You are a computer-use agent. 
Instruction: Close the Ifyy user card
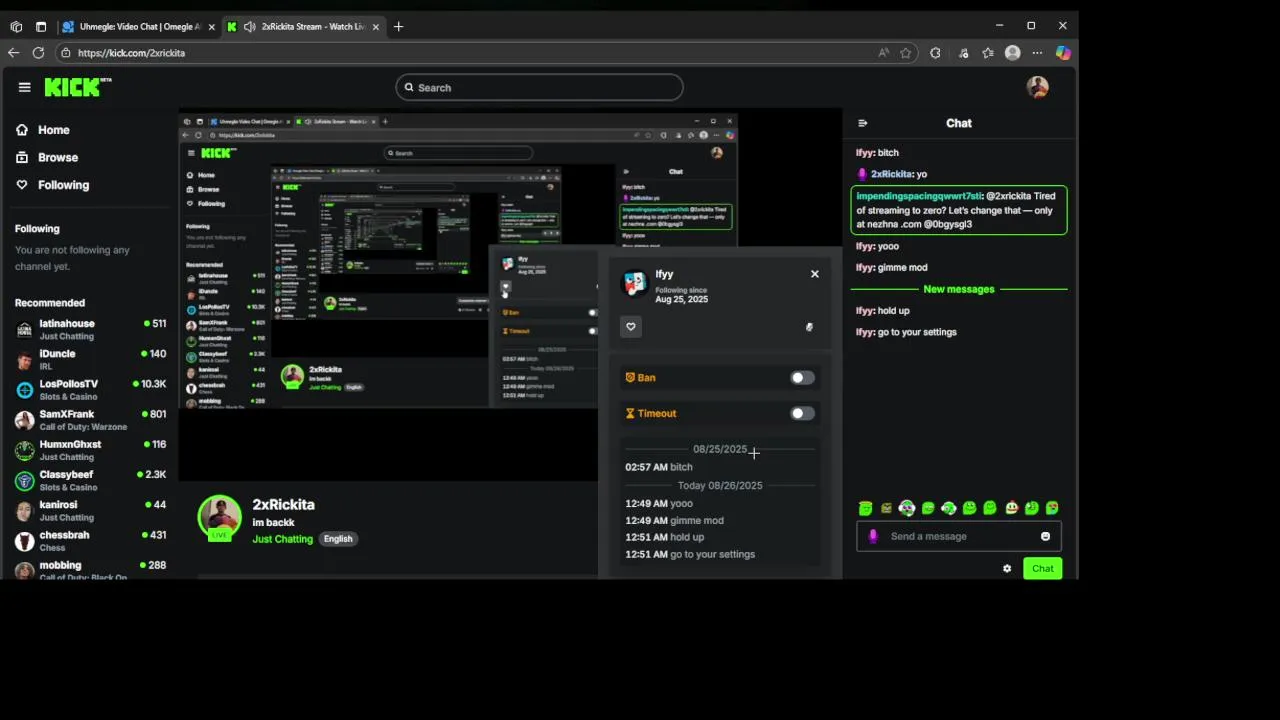coord(815,274)
